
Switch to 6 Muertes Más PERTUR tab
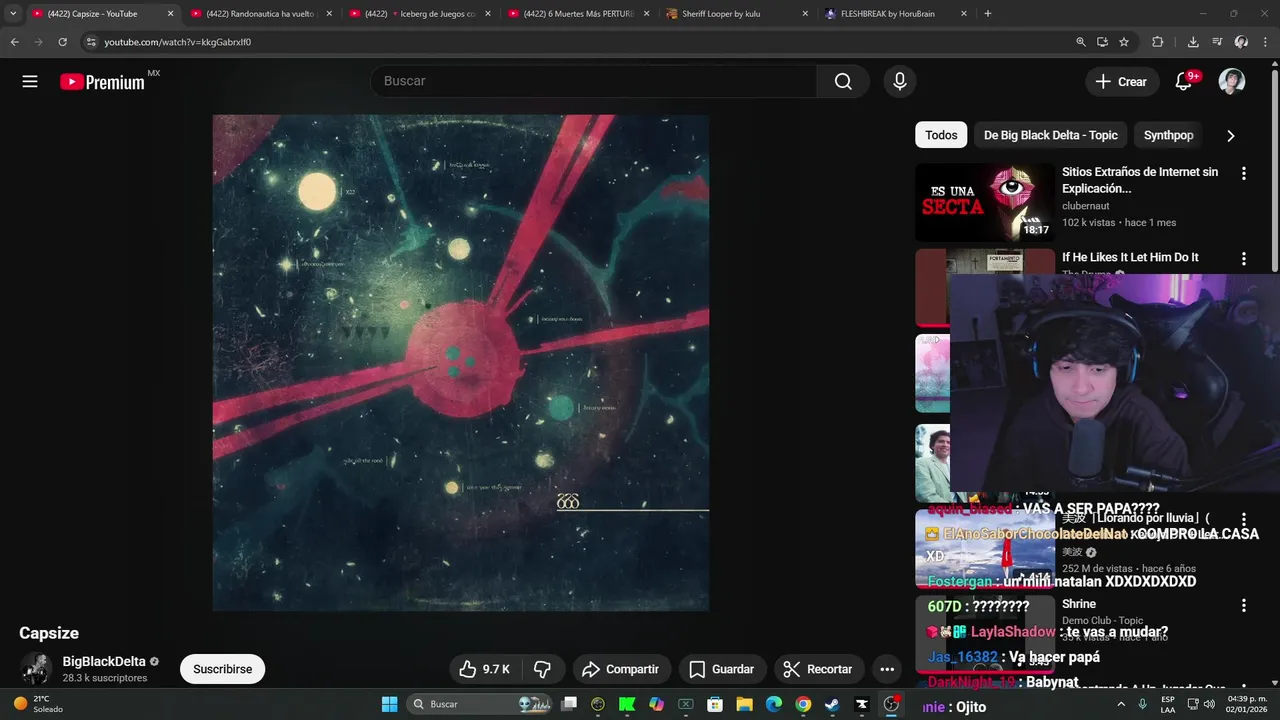click(579, 14)
